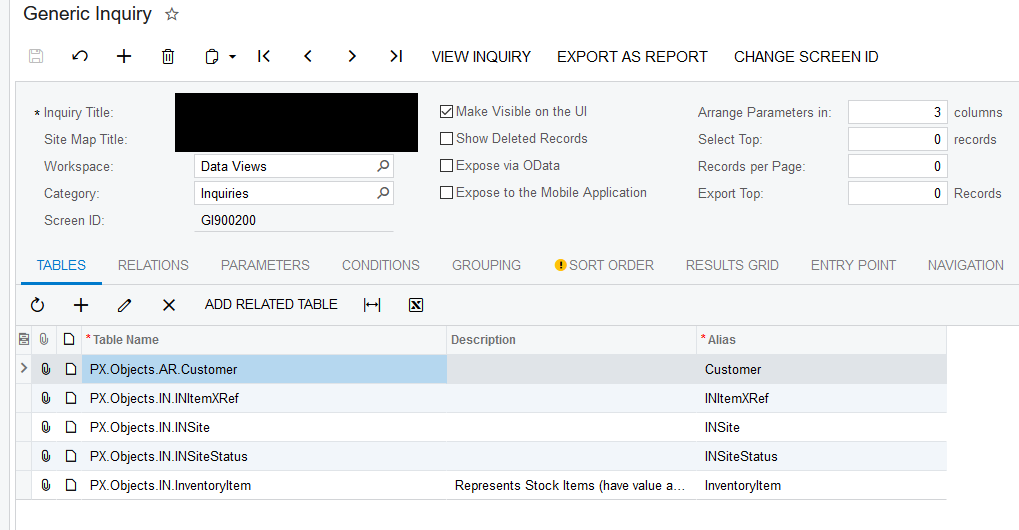Click the Files paperclip header icon
The width and height of the screenshot is (1019, 530).
44,339
